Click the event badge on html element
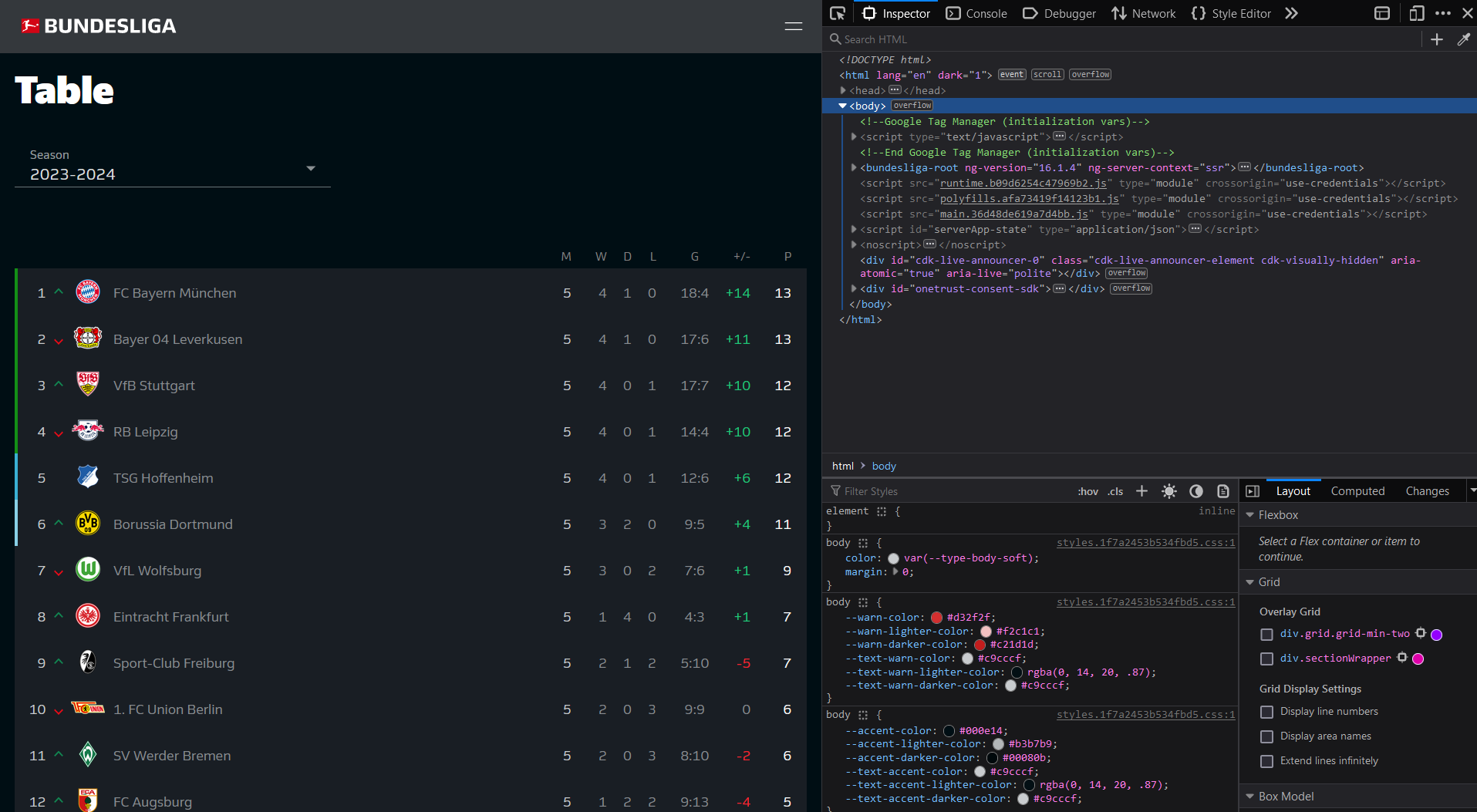 pyautogui.click(x=1012, y=75)
